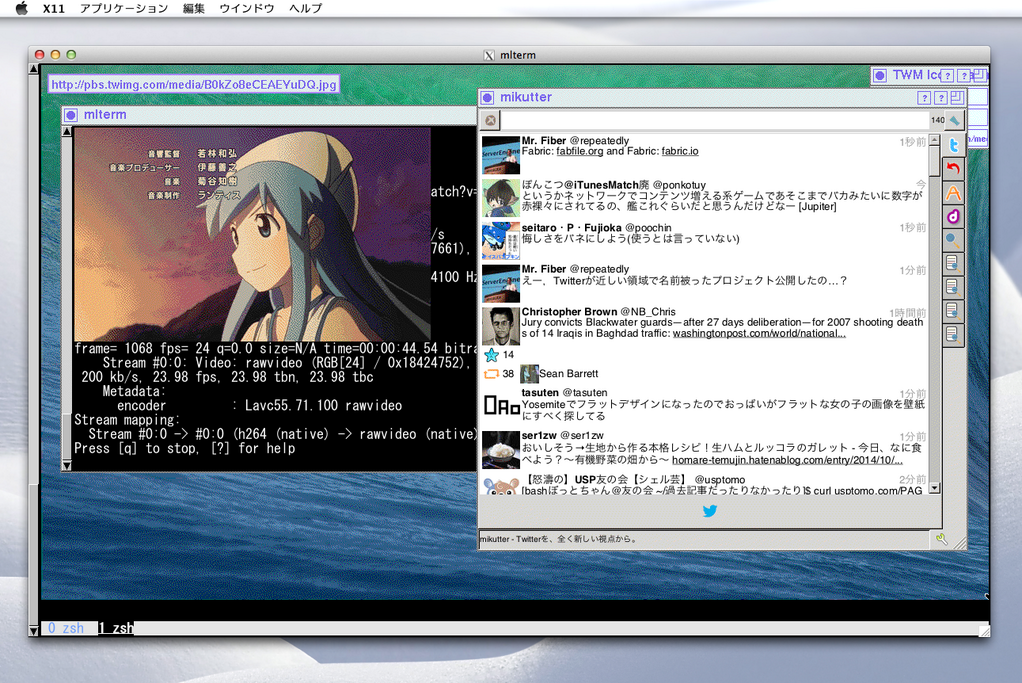Click the 'Press [q] to stop' terminal line
The image size is (1022, 683).
click(184, 448)
